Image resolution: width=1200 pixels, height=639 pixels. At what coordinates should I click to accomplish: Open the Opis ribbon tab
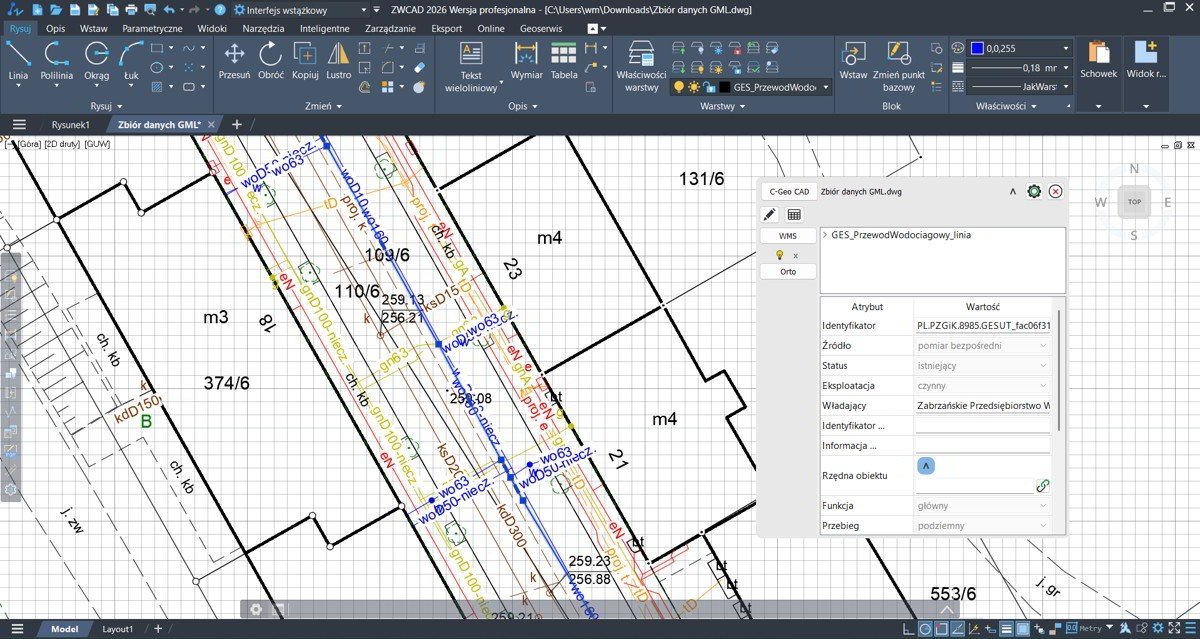tap(55, 28)
